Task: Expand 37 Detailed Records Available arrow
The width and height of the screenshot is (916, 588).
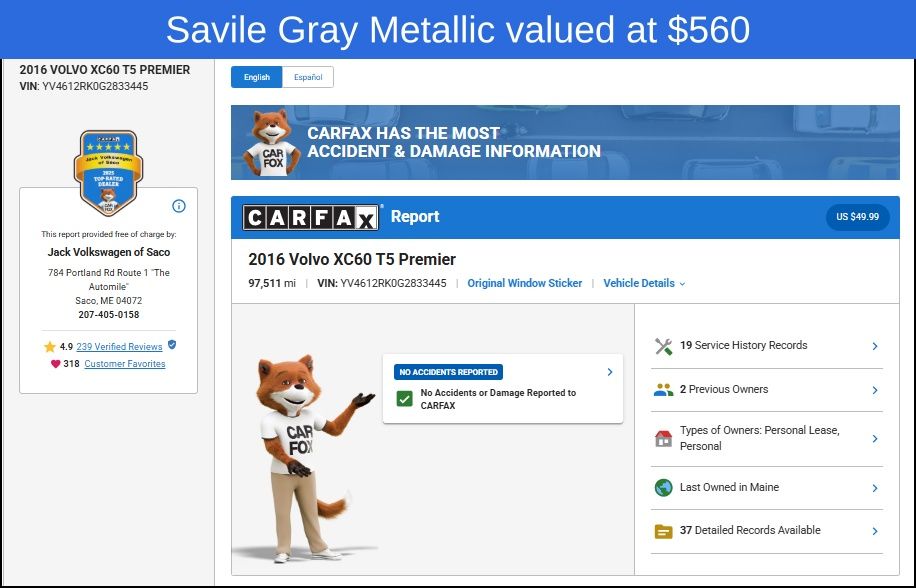Action: coord(875,531)
